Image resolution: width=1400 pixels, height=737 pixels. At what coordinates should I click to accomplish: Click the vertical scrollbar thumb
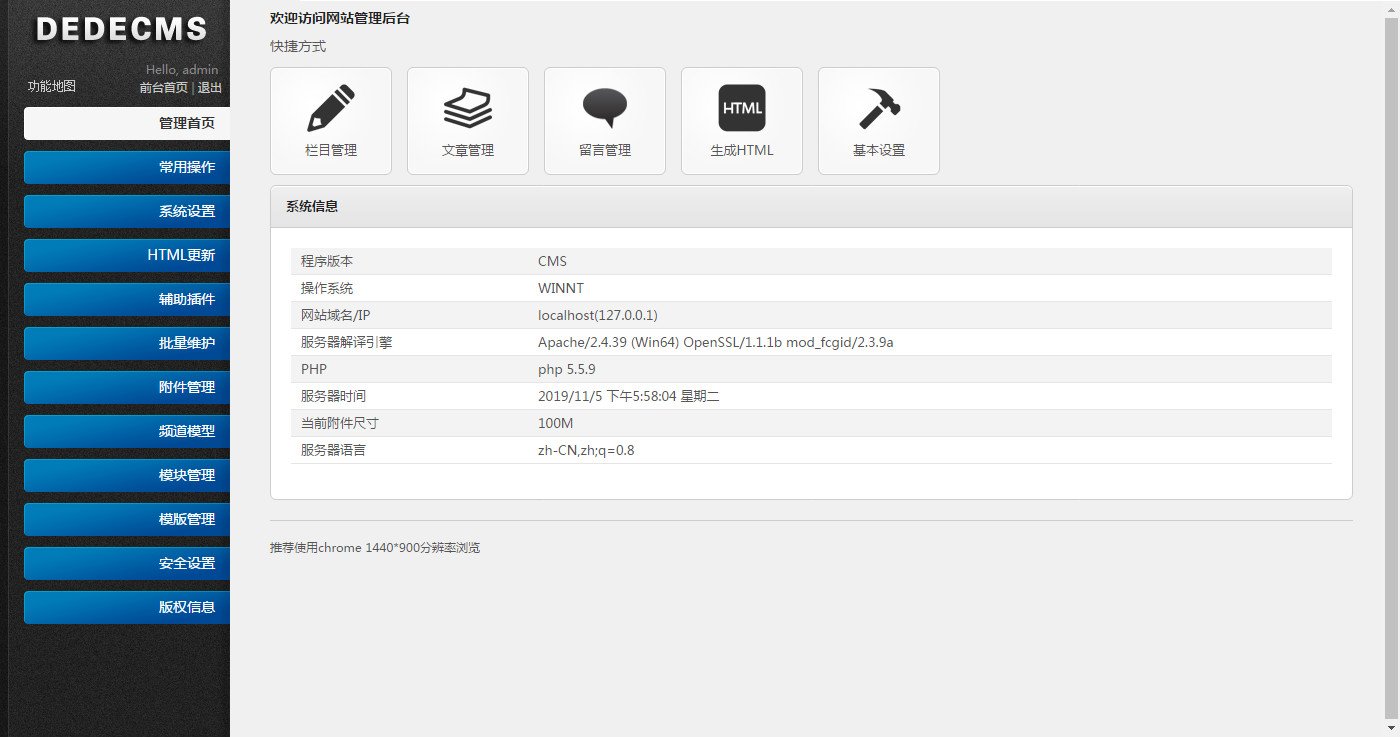point(1391,367)
